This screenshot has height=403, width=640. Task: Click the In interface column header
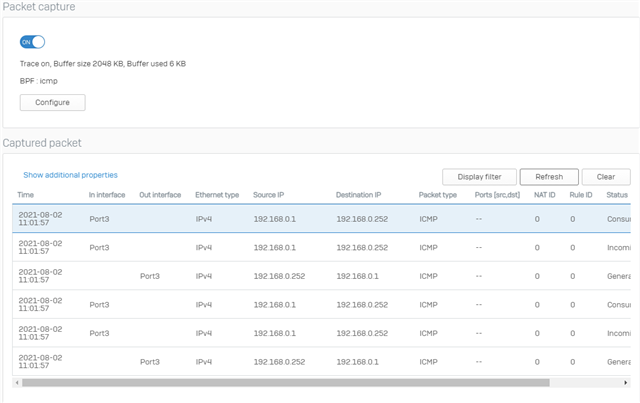(107, 195)
